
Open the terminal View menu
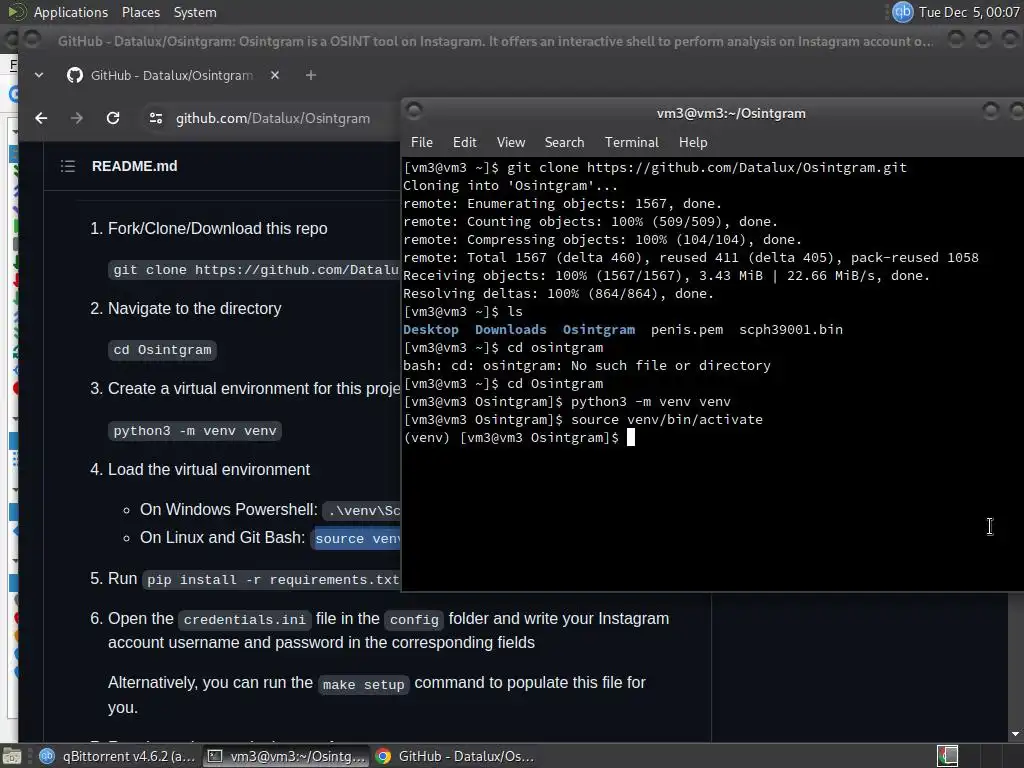511,142
